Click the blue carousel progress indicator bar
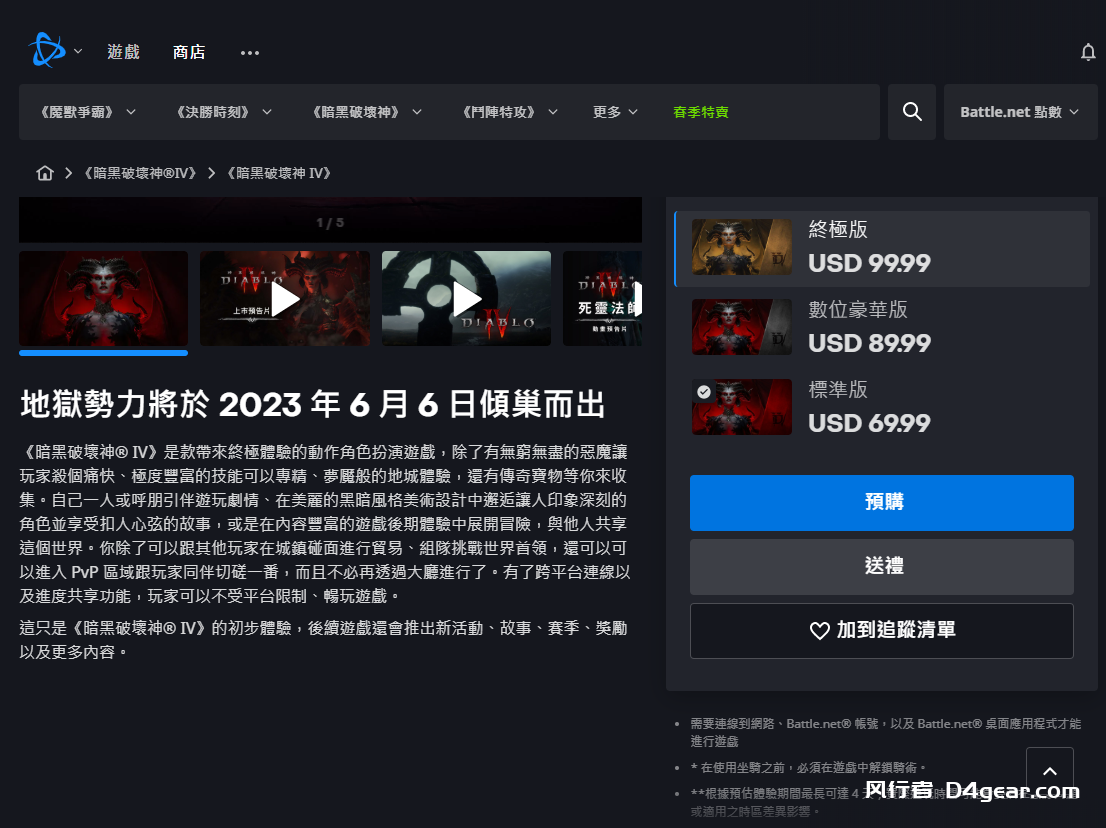Viewport: 1106px width, 828px height. (x=103, y=353)
